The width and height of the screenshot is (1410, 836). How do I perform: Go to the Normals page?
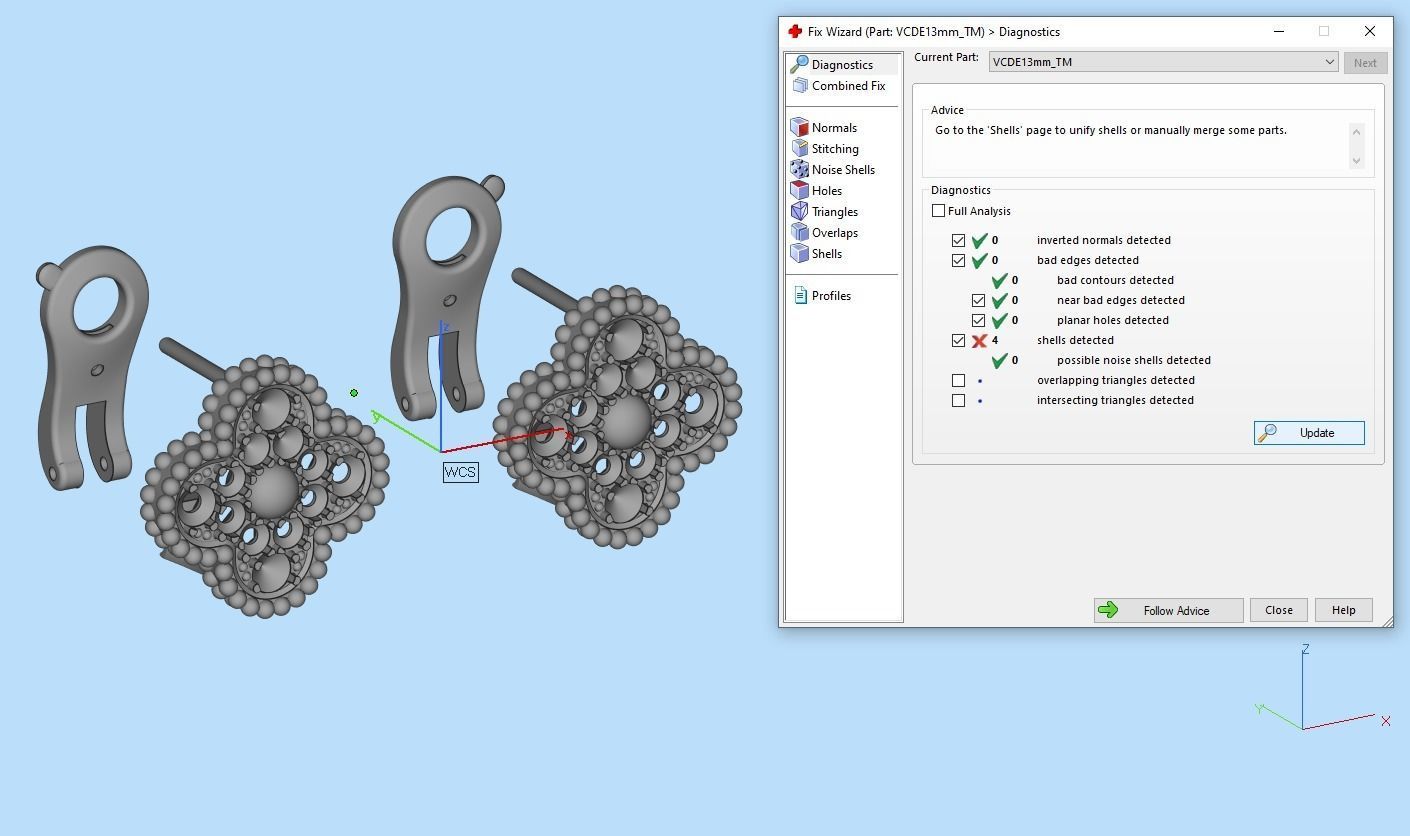tap(834, 127)
